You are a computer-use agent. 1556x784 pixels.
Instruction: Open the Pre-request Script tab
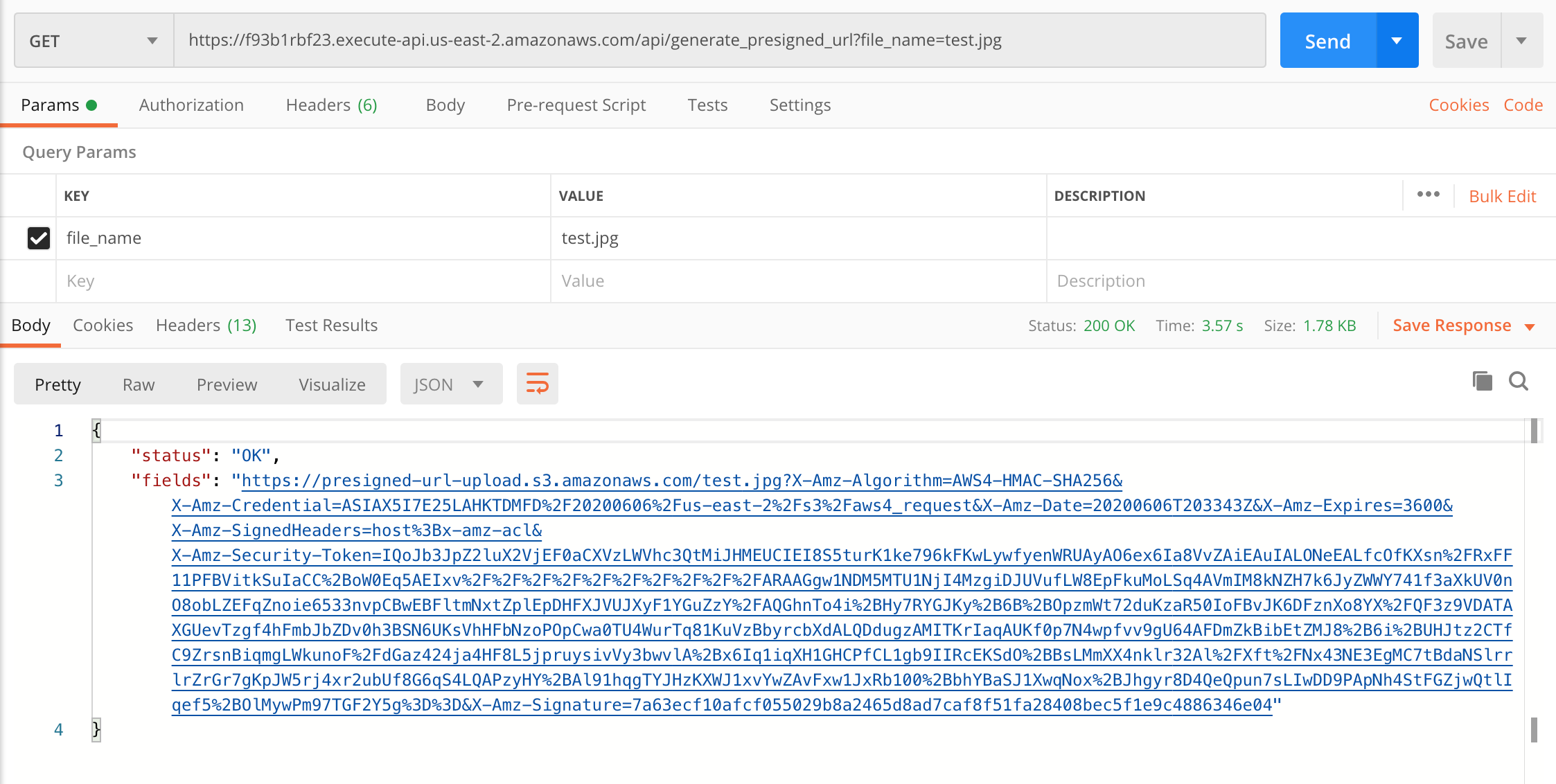click(x=576, y=105)
